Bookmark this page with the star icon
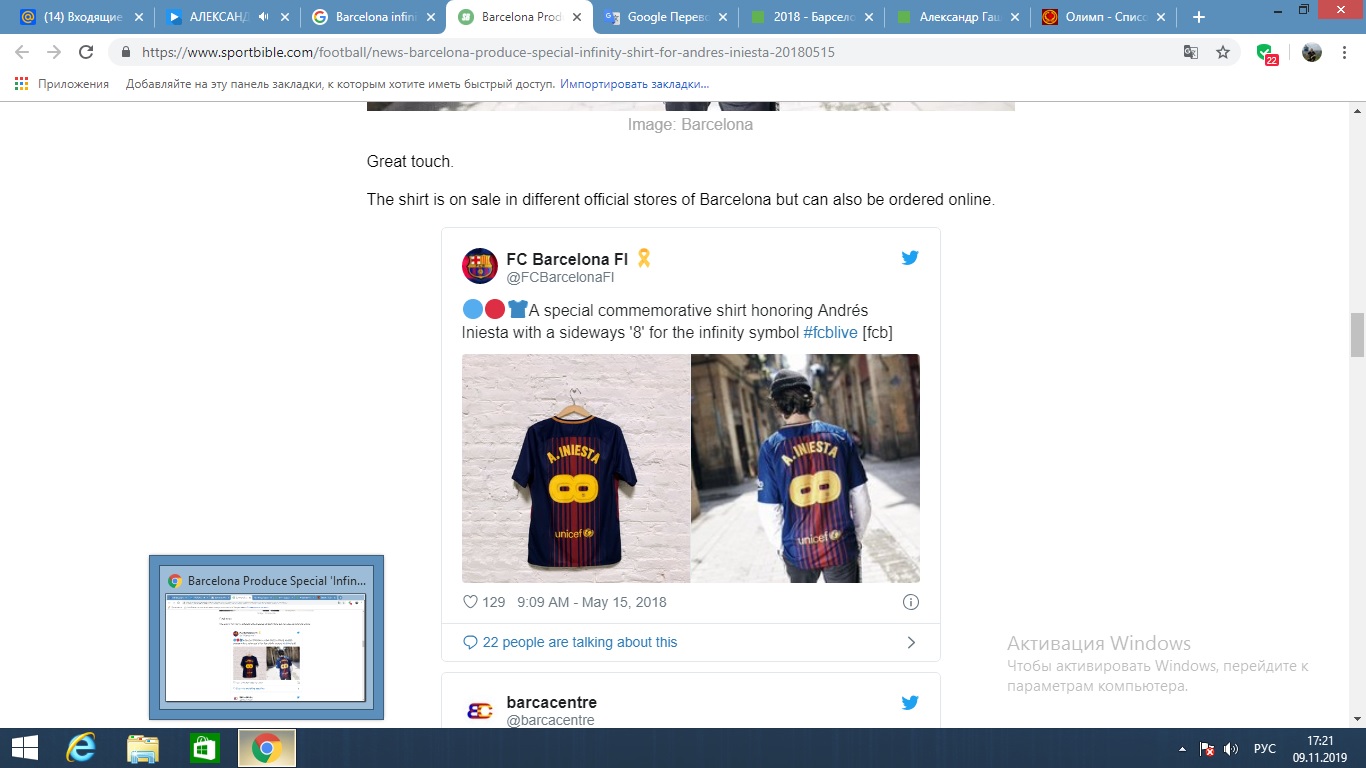This screenshot has width=1366, height=768. click(x=1223, y=53)
